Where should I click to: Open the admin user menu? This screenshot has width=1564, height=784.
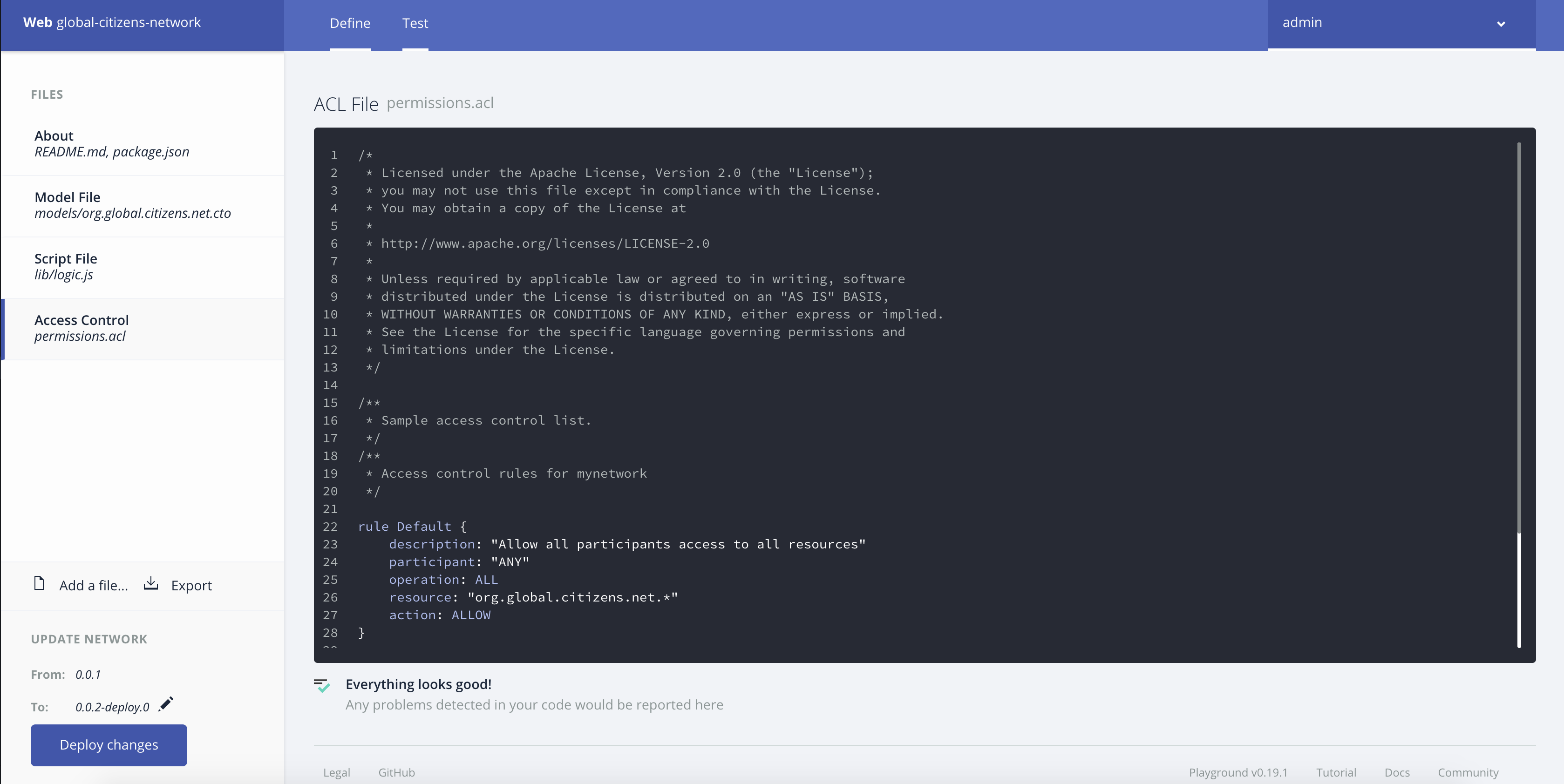pos(1302,23)
